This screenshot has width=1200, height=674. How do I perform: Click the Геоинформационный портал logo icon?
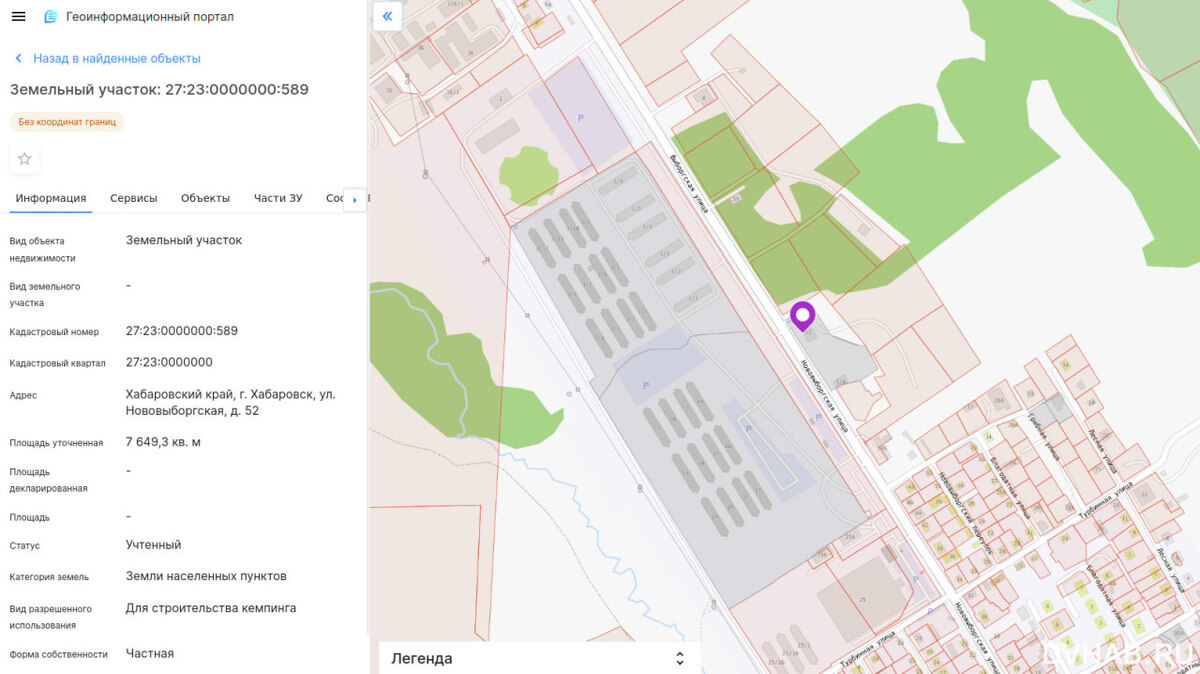51,17
